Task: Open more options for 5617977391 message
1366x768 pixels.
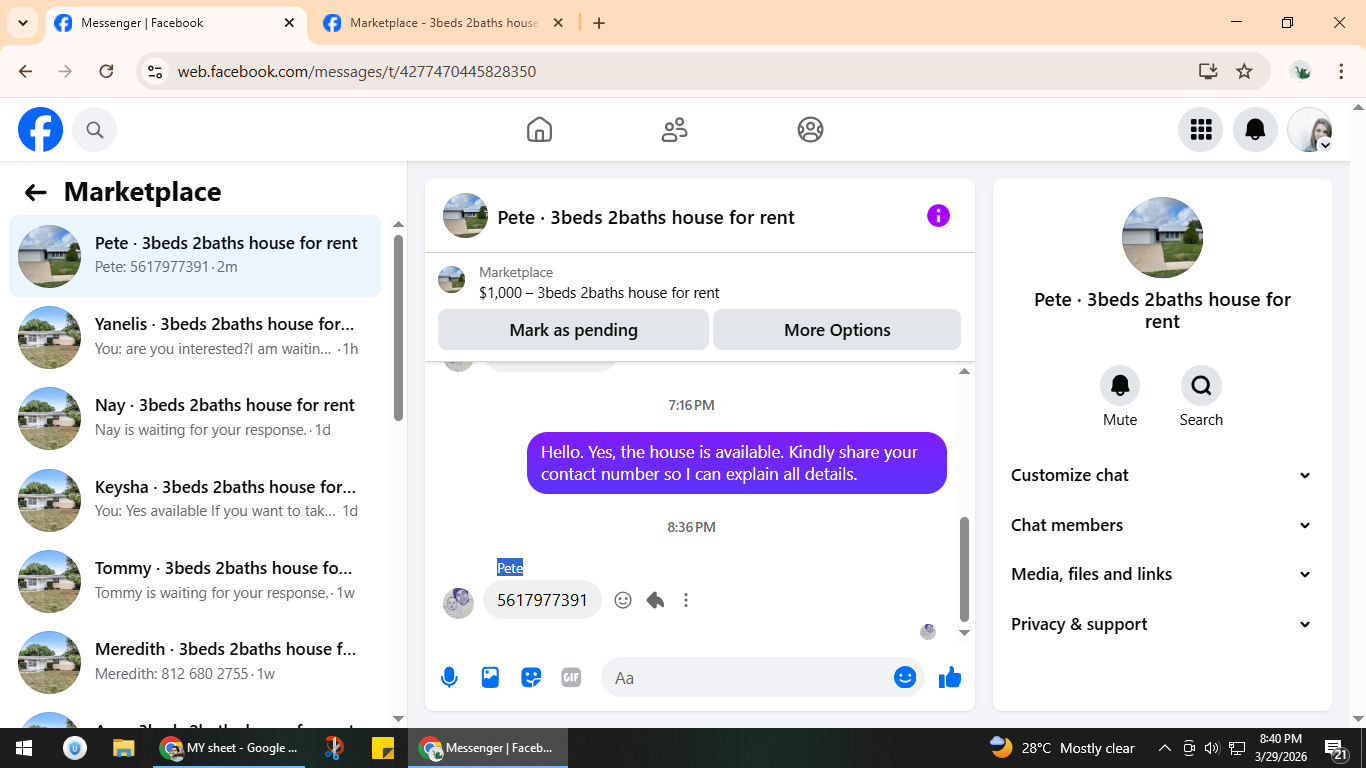Action: 686,600
